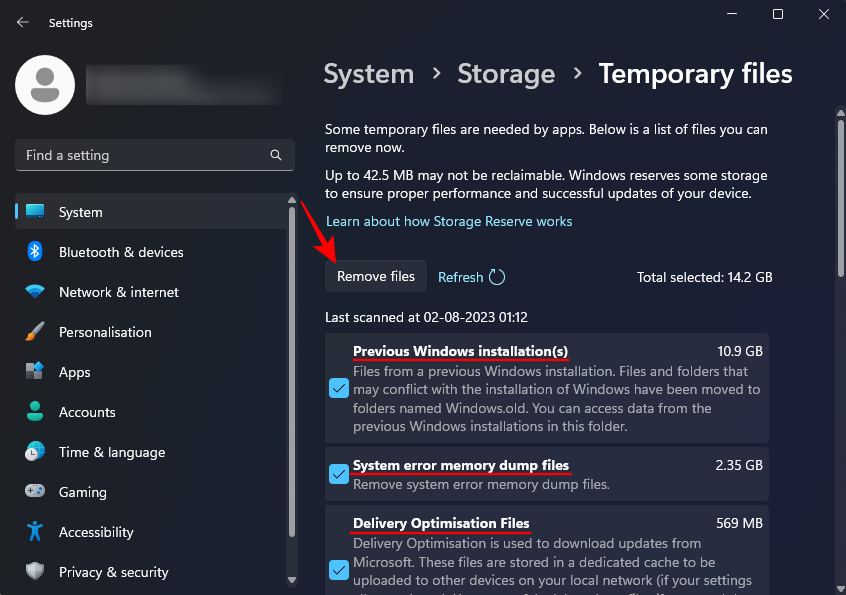Select the Apps icon in the navigation pane
The image size is (846, 595).
[33, 372]
